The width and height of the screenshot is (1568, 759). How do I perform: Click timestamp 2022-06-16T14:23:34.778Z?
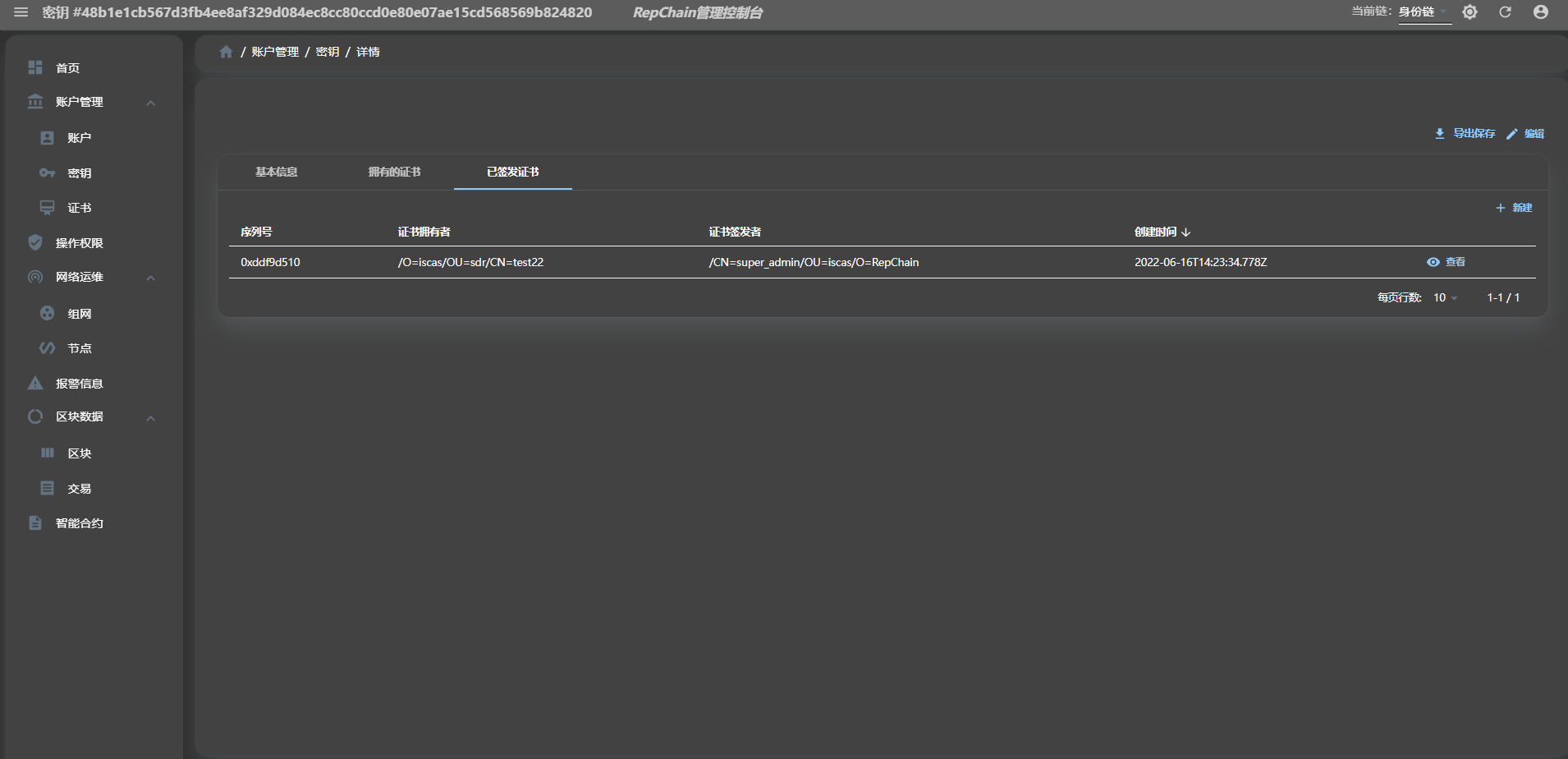(x=1200, y=262)
